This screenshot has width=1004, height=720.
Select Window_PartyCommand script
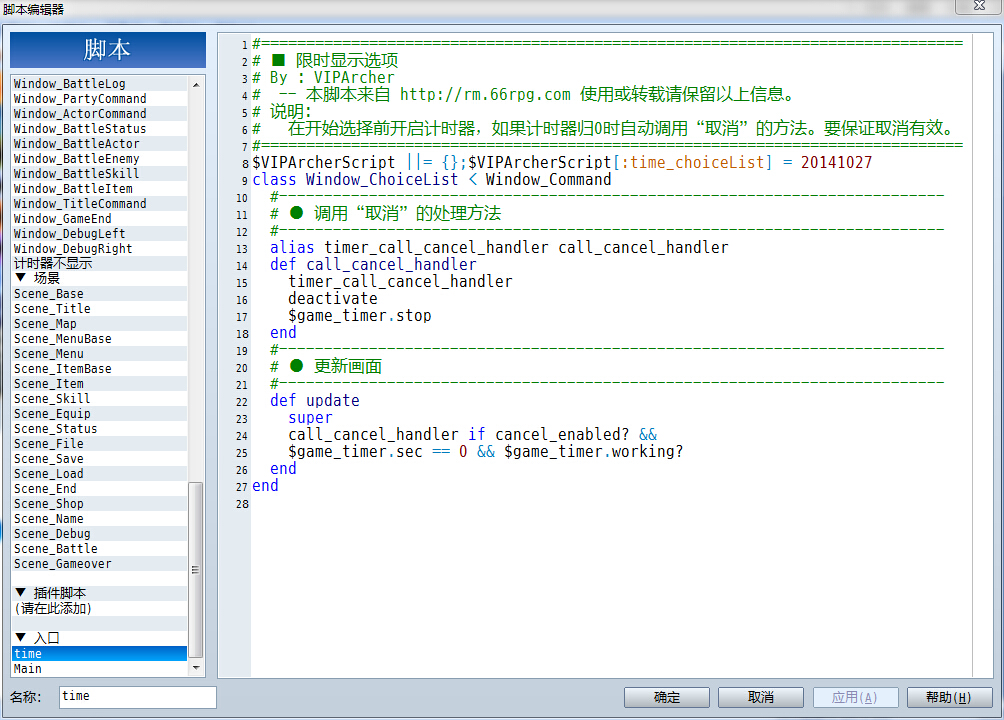(99, 99)
